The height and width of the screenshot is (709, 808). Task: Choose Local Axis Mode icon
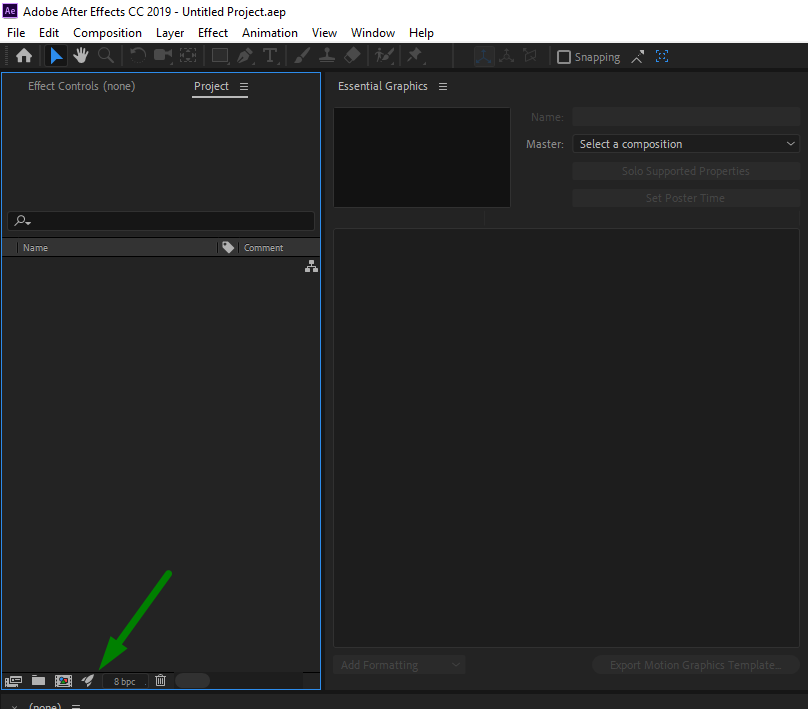pyautogui.click(x=484, y=56)
